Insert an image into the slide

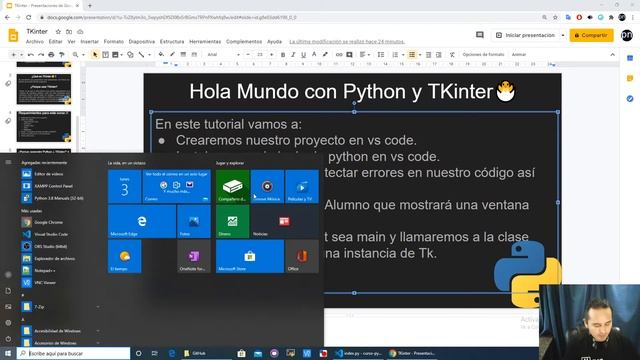point(116,55)
